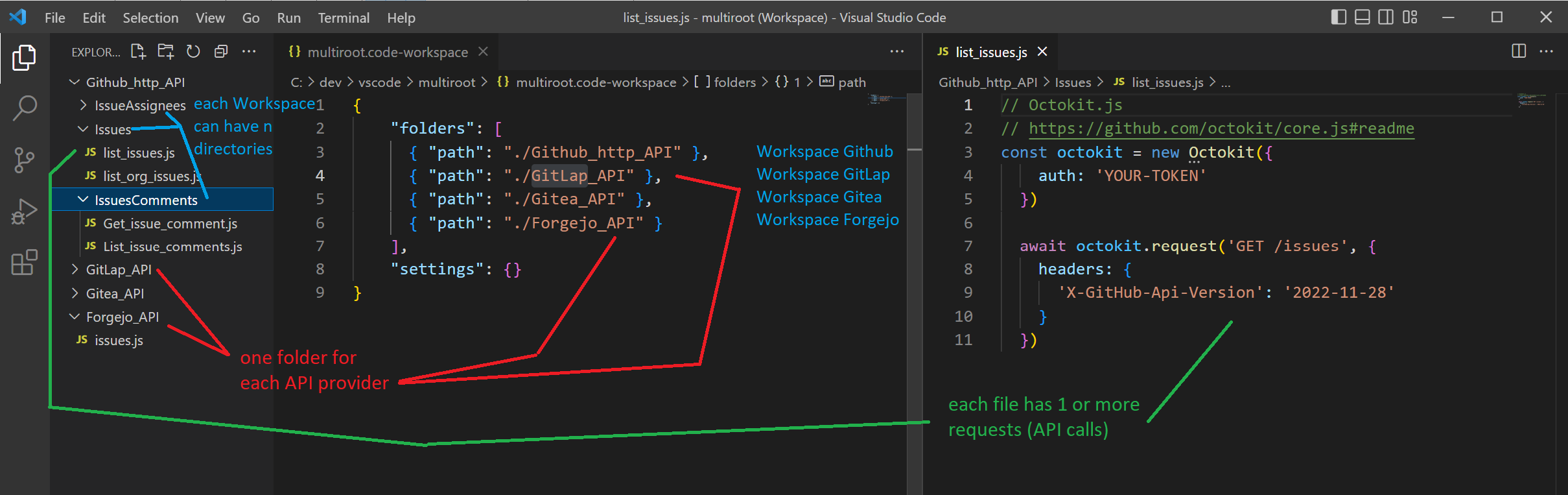
Task: Open the Search view in activity bar
Action: coord(24,108)
